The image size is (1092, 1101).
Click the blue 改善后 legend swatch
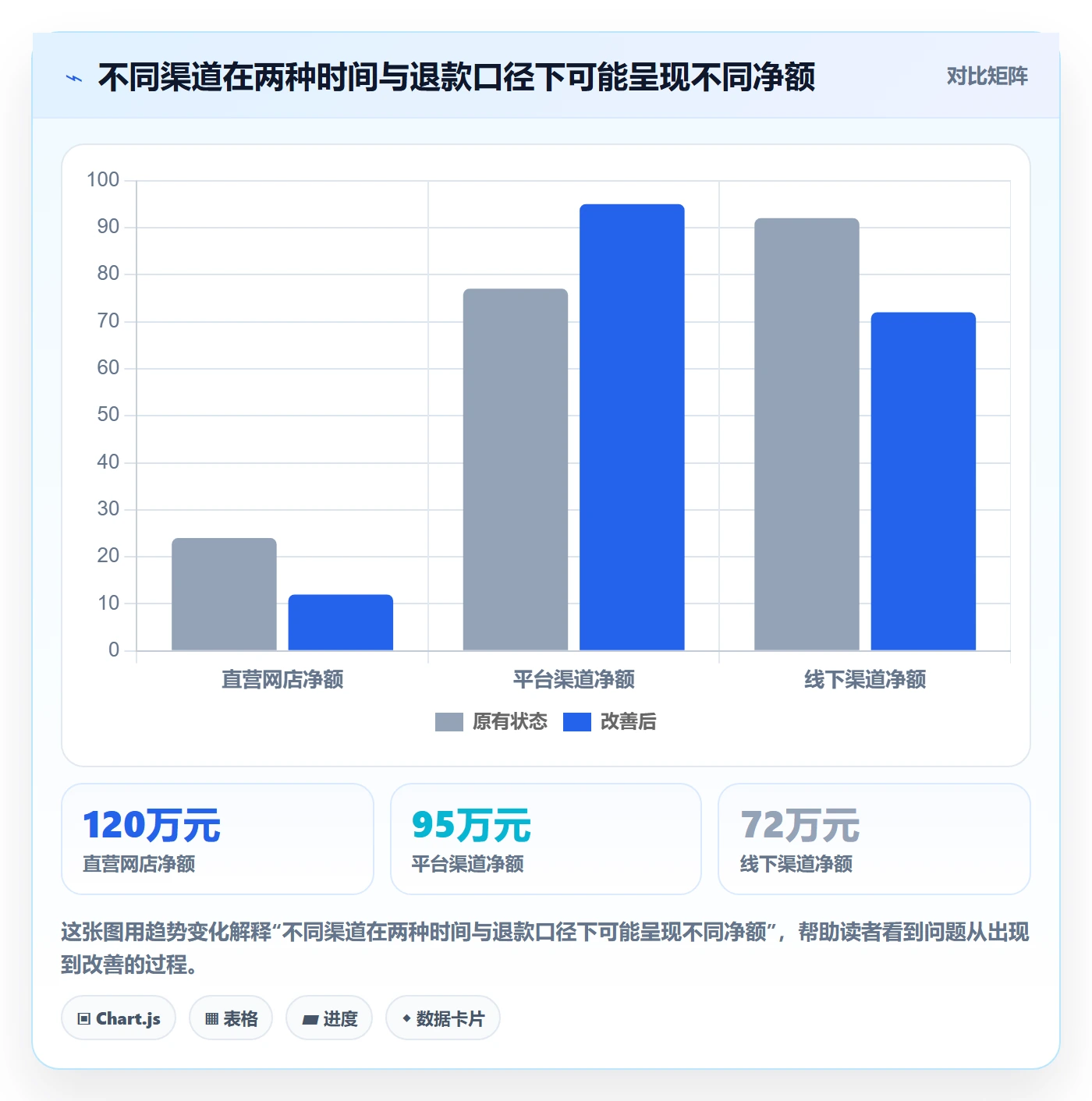point(576,722)
